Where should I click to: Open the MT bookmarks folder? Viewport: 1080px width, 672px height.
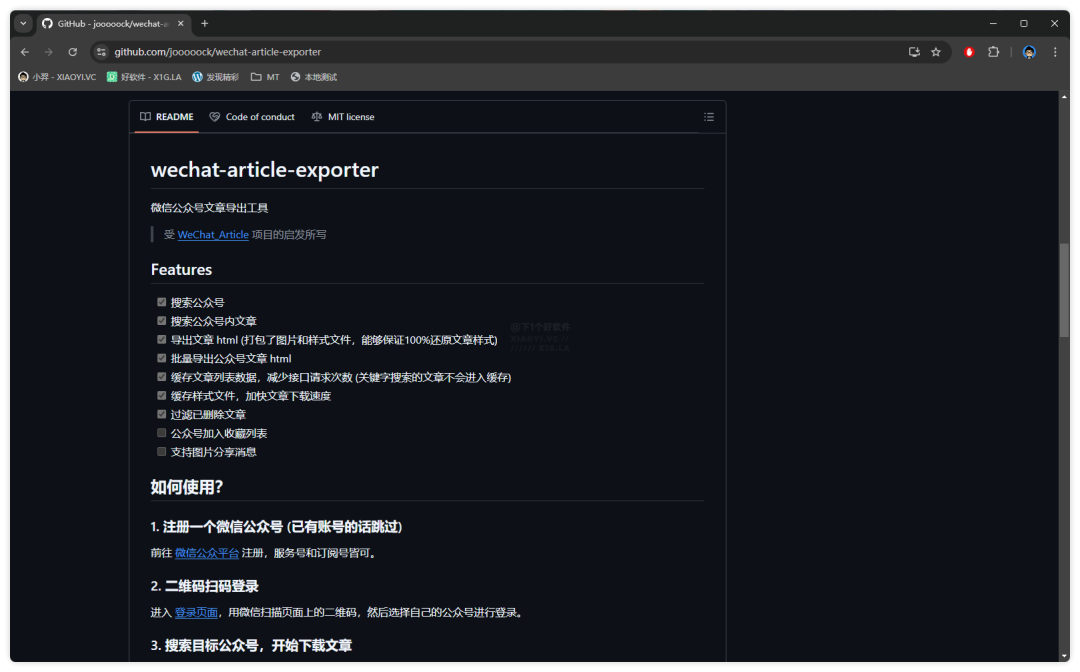point(263,76)
